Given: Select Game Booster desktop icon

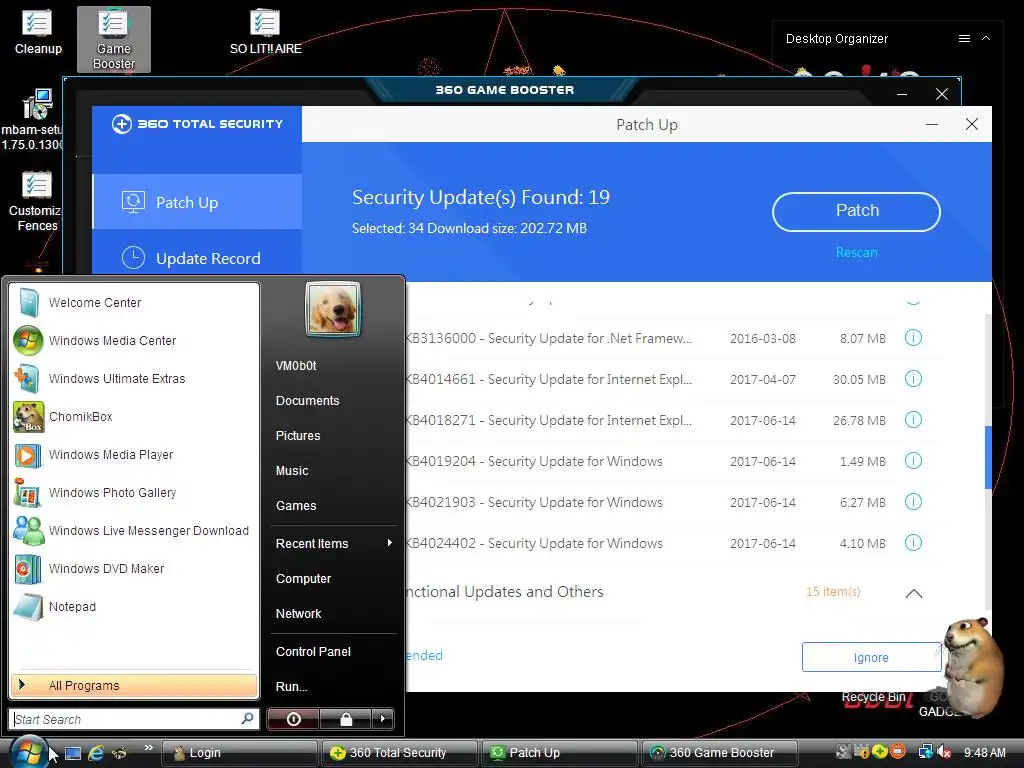Looking at the screenshot, I should click(114, 39).
